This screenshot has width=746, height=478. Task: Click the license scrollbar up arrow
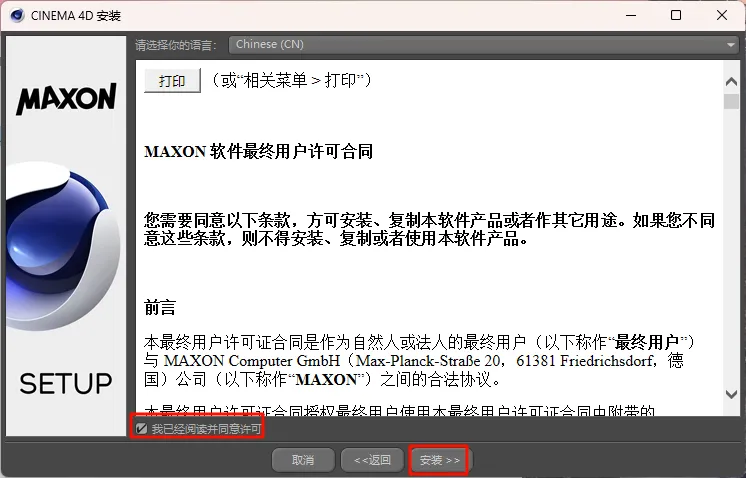(731, 81)
